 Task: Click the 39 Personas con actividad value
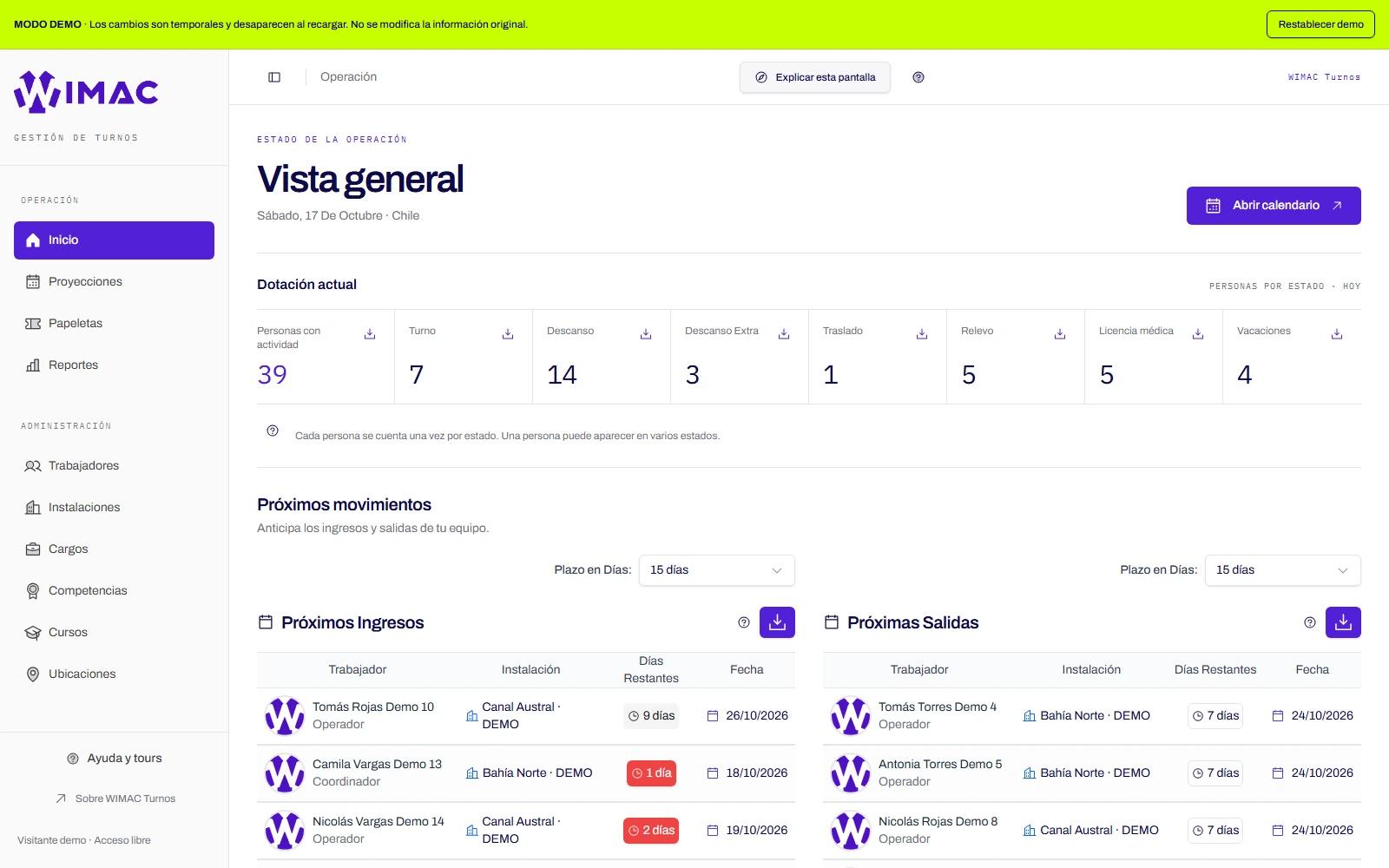(x=272, y=374)
